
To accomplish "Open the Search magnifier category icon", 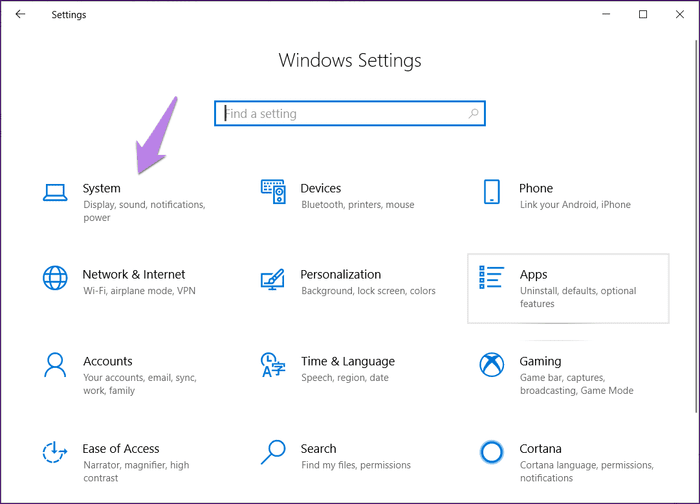I will pyautogui.click(x=273, y=452).
